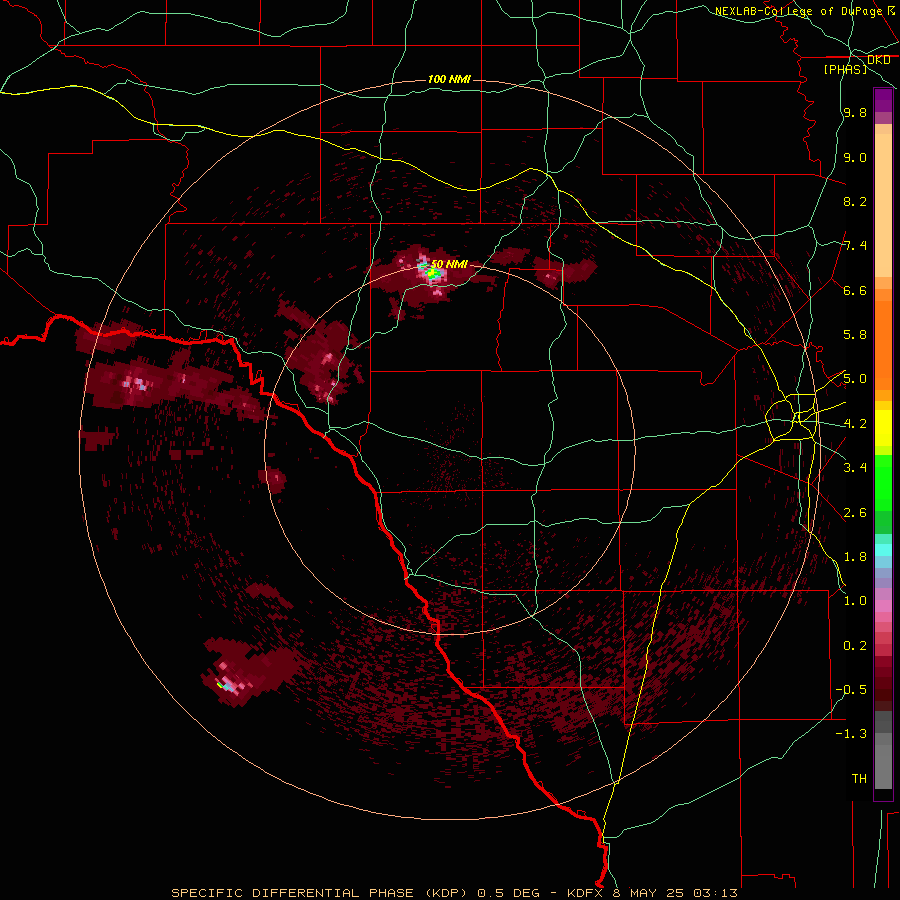Image resolution: width=900 pixels, height=900 pixels.
Task: Click the large peach segment of color bar
Action: (883, 205)
